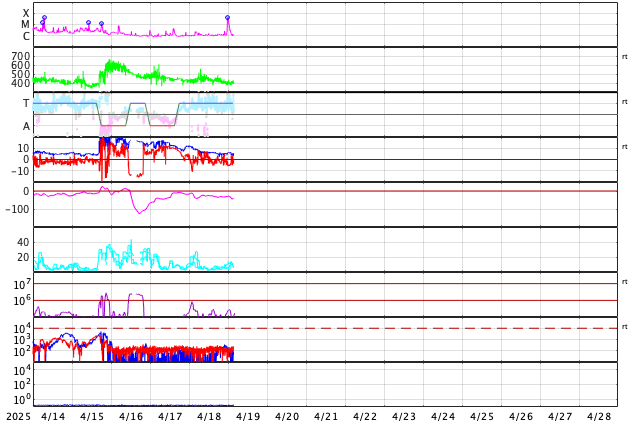This screenshot has height=424, width=634.
Task: Click the 'rt' label beside the T/A sector panel
Action: [x=625, y=102]
